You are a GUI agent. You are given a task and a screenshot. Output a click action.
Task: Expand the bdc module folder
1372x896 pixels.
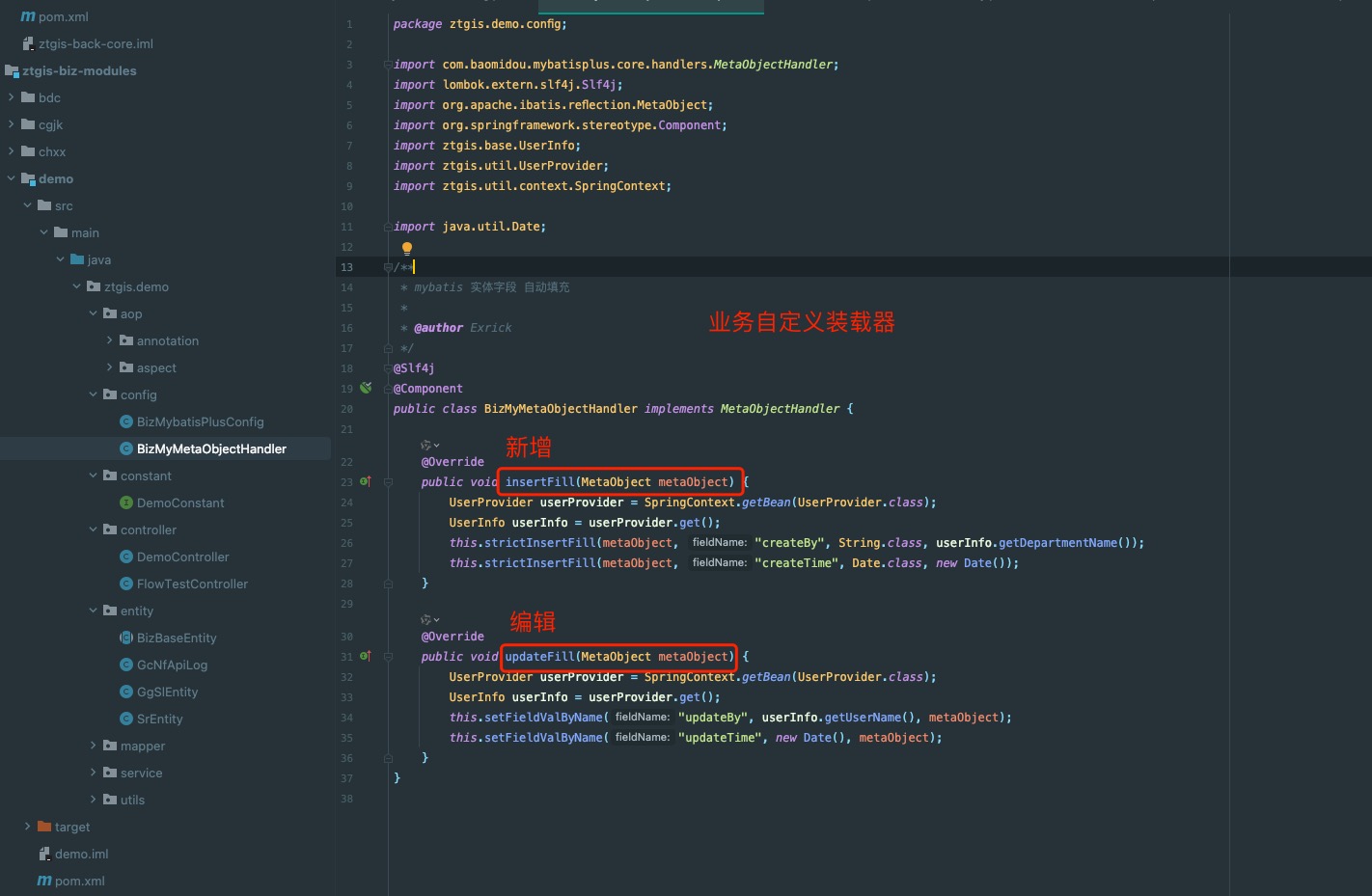point(12,97)
